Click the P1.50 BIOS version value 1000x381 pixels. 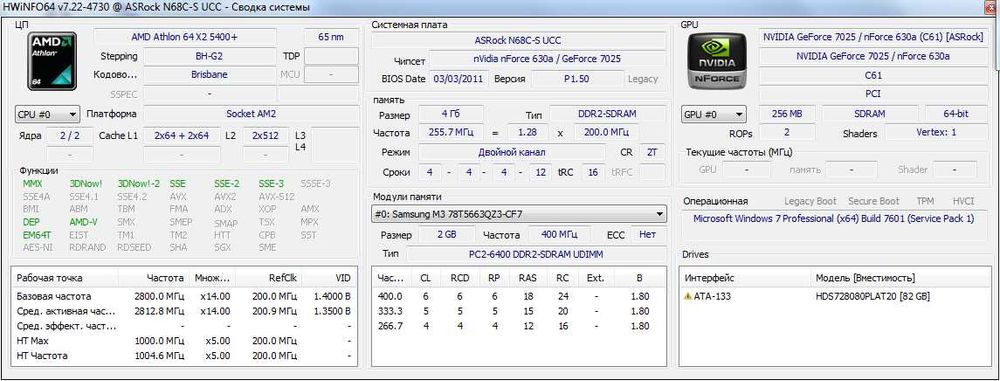(577, 79)
